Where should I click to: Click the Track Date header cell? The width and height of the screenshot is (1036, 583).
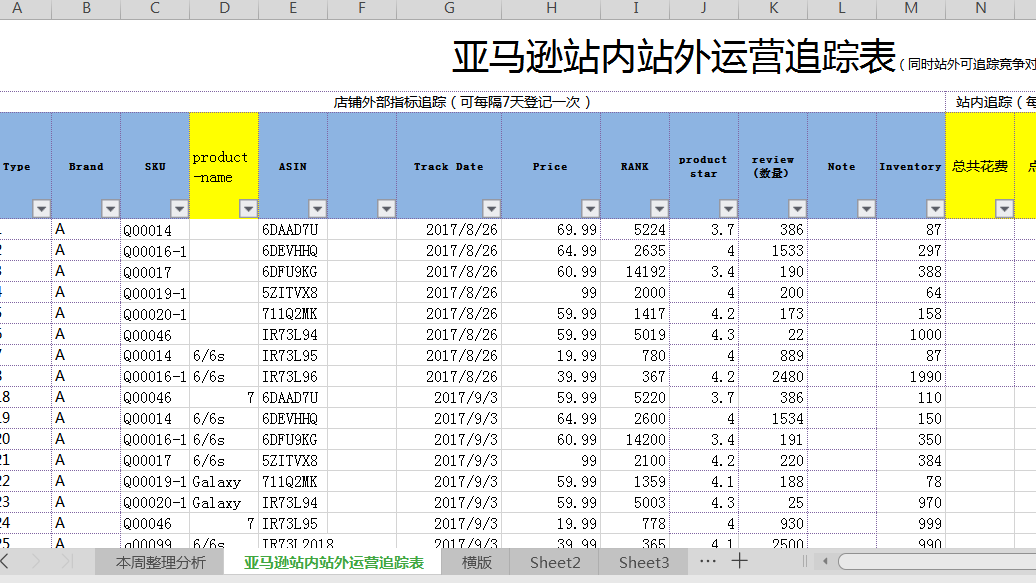449,165
